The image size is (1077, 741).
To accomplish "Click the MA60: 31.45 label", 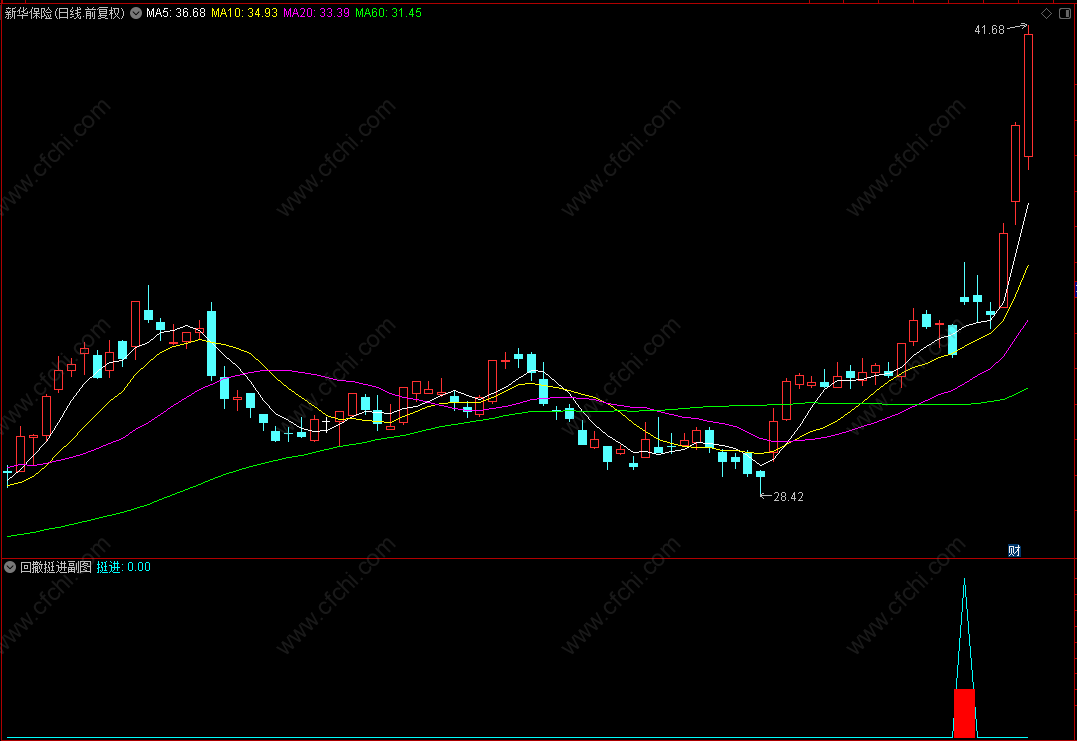I will click(389, 13).
